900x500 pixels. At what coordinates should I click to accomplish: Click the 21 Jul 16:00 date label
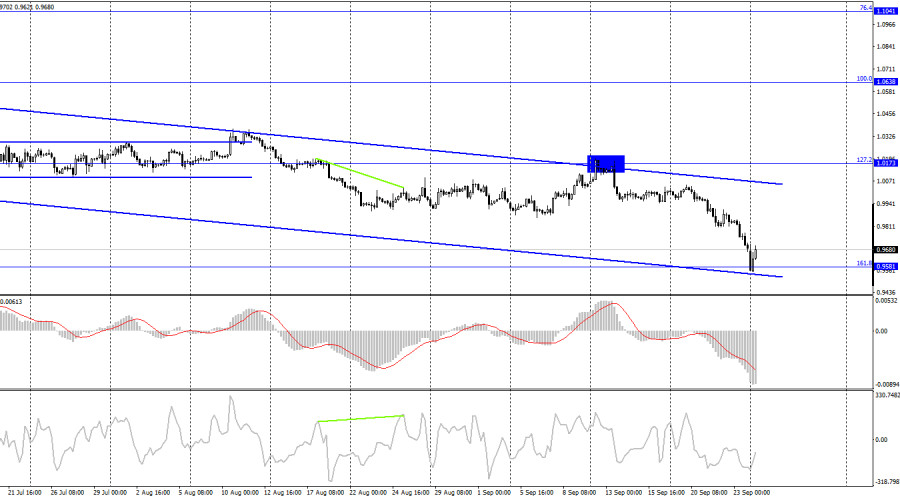(25, 493)
